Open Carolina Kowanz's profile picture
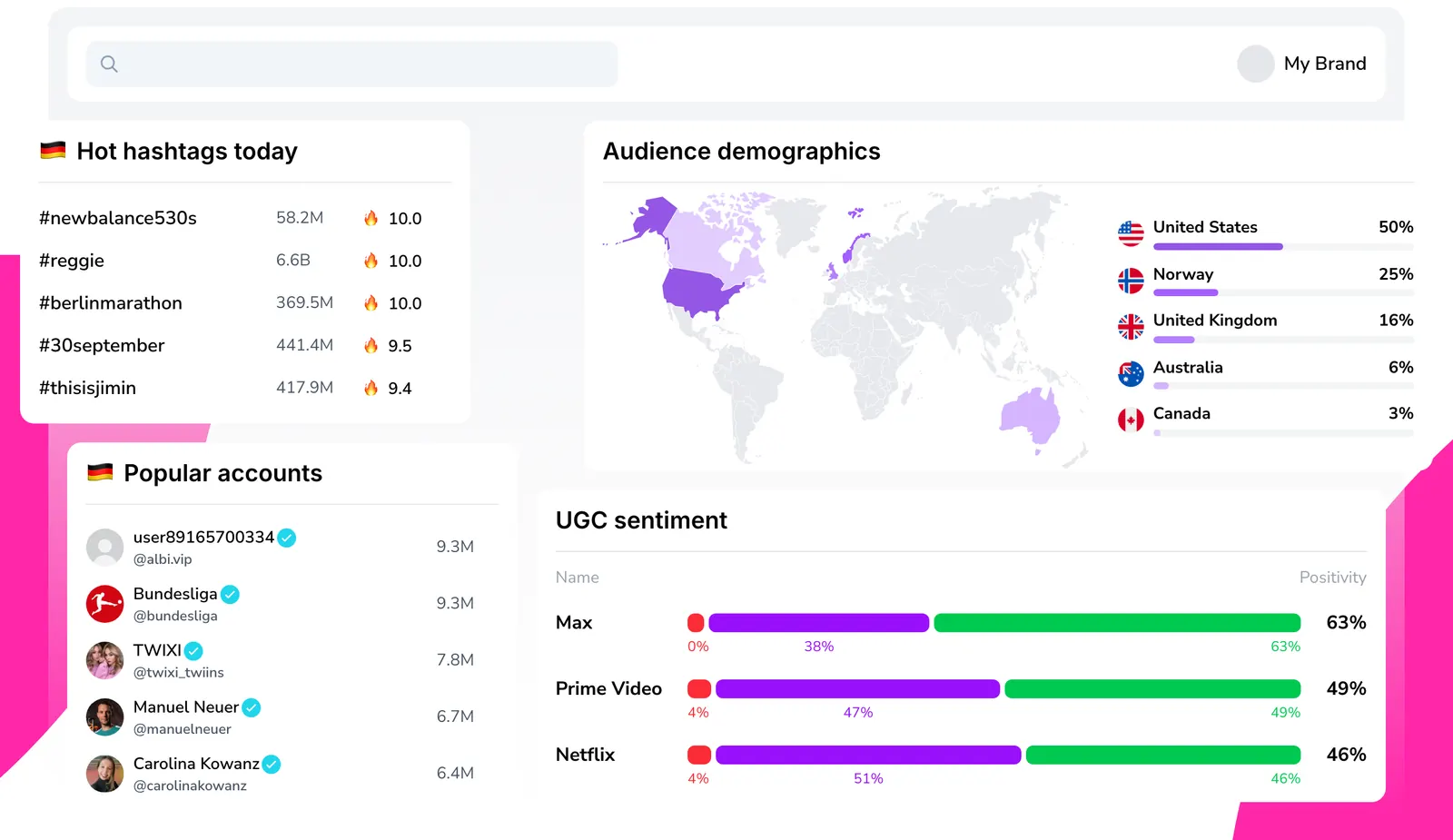This screenshot has height=840, width=1453. [104, 774]
